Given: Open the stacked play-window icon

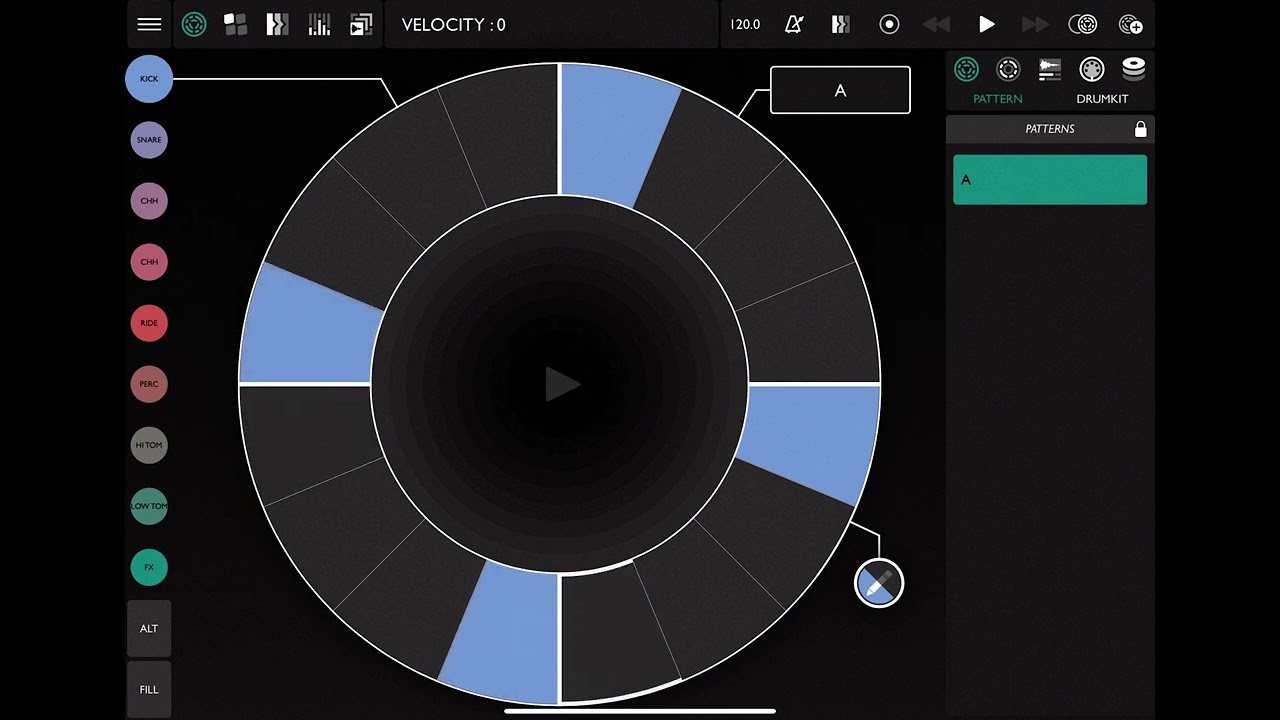Looking at the screenshot, I should (361, 25).
